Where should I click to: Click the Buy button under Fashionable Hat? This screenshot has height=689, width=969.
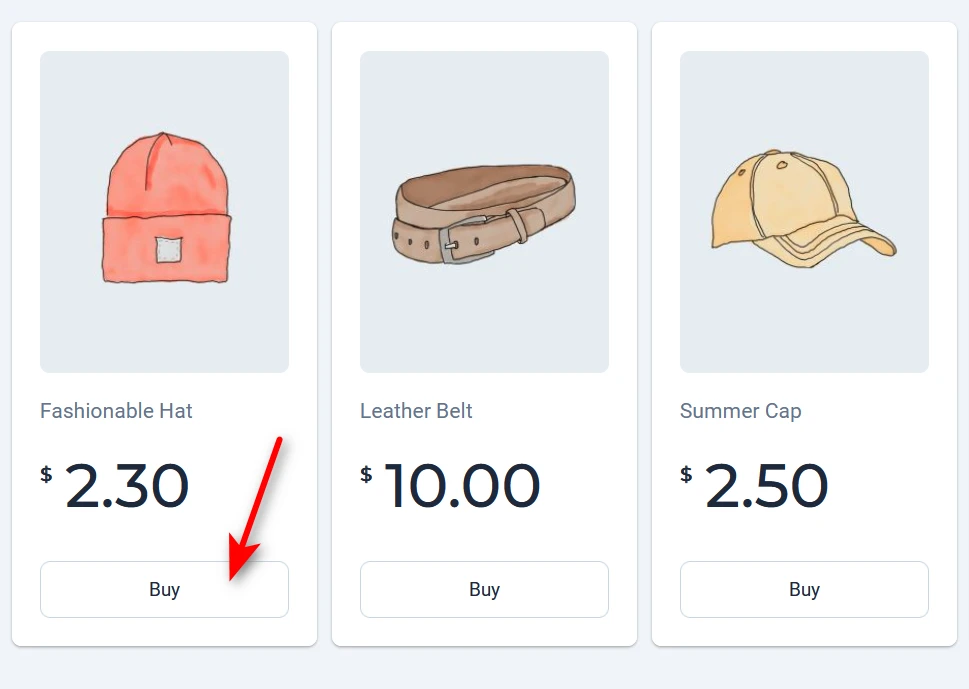[x=164, y=589]
